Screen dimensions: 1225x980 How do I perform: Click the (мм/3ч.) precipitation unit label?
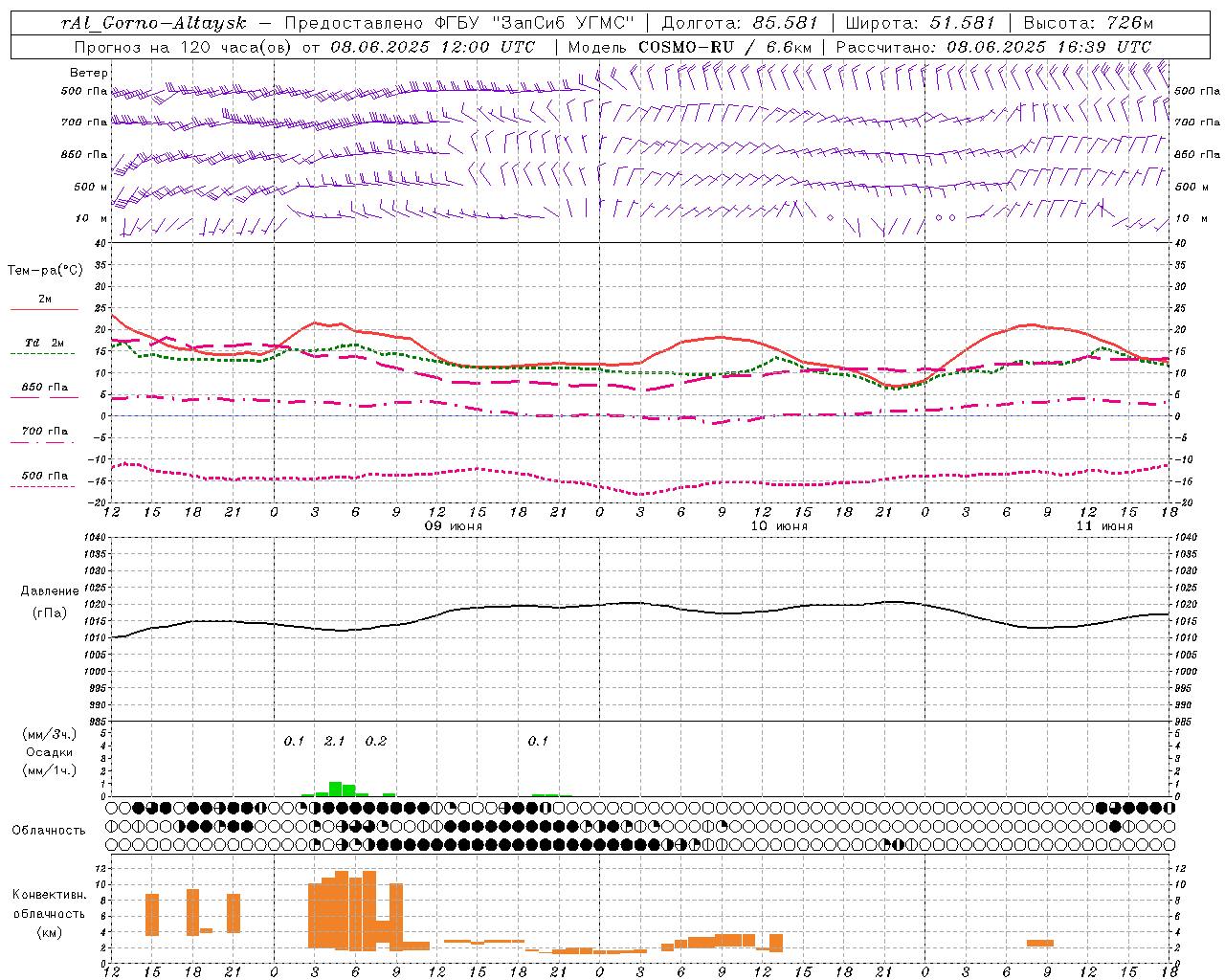[x=49, y=734]
